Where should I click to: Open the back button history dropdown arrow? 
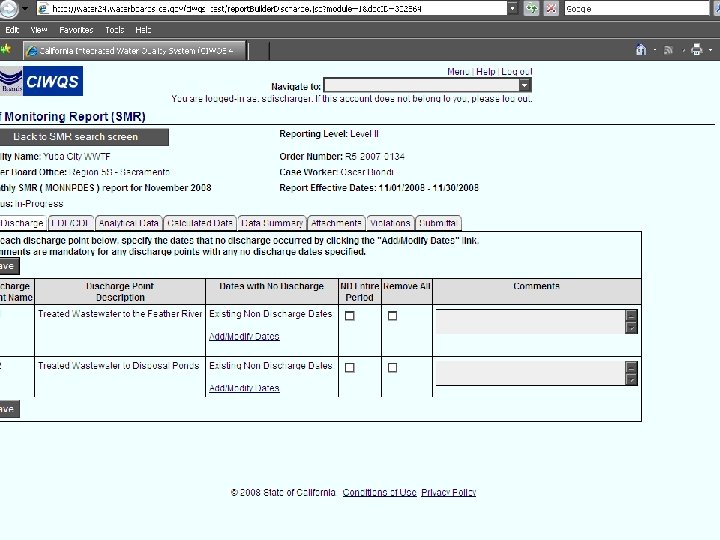click(x=25, y=8)
